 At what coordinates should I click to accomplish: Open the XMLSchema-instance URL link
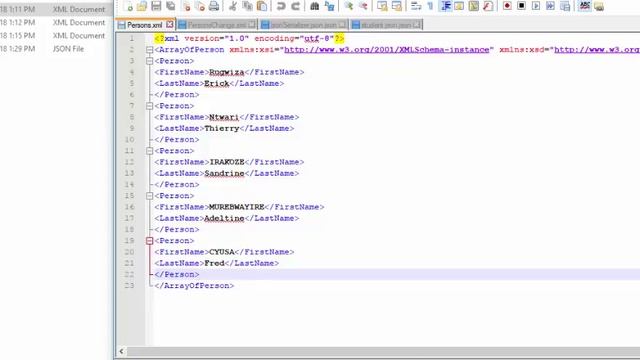[387, 50]
